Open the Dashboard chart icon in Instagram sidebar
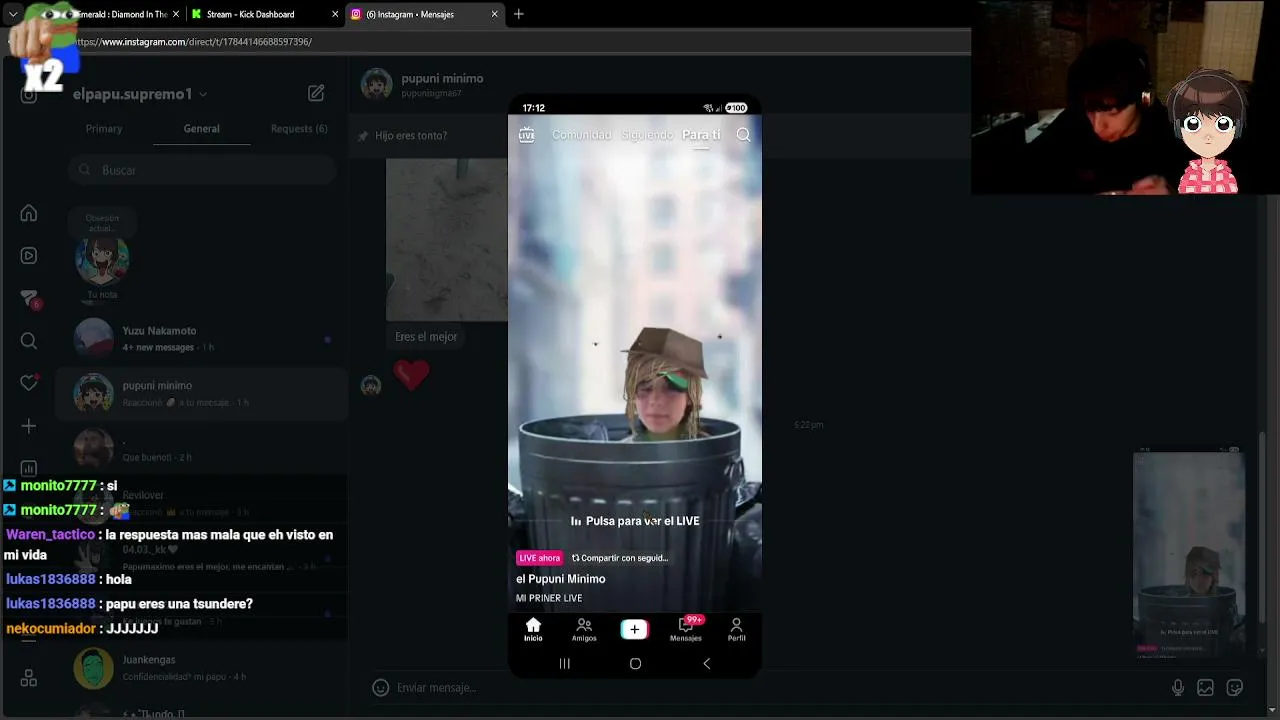 point(29,468)
